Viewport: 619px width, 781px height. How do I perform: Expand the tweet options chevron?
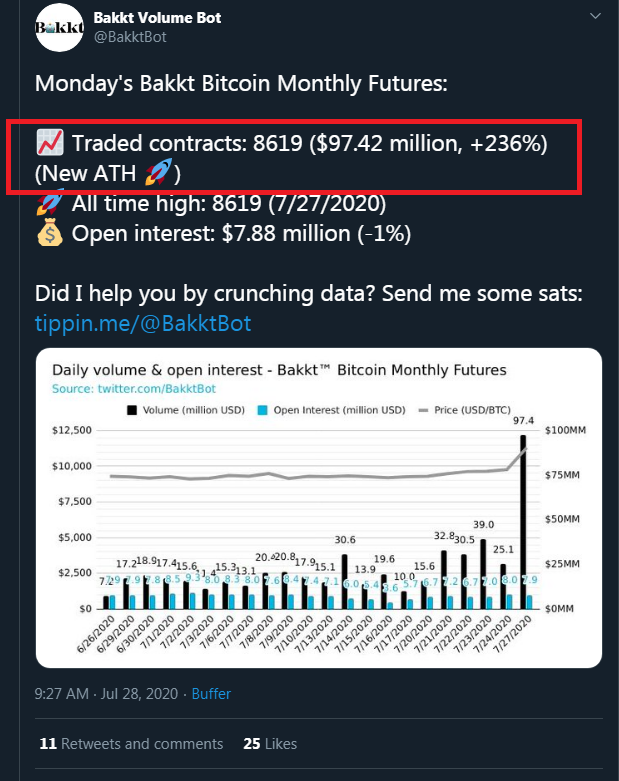[595, 16]
